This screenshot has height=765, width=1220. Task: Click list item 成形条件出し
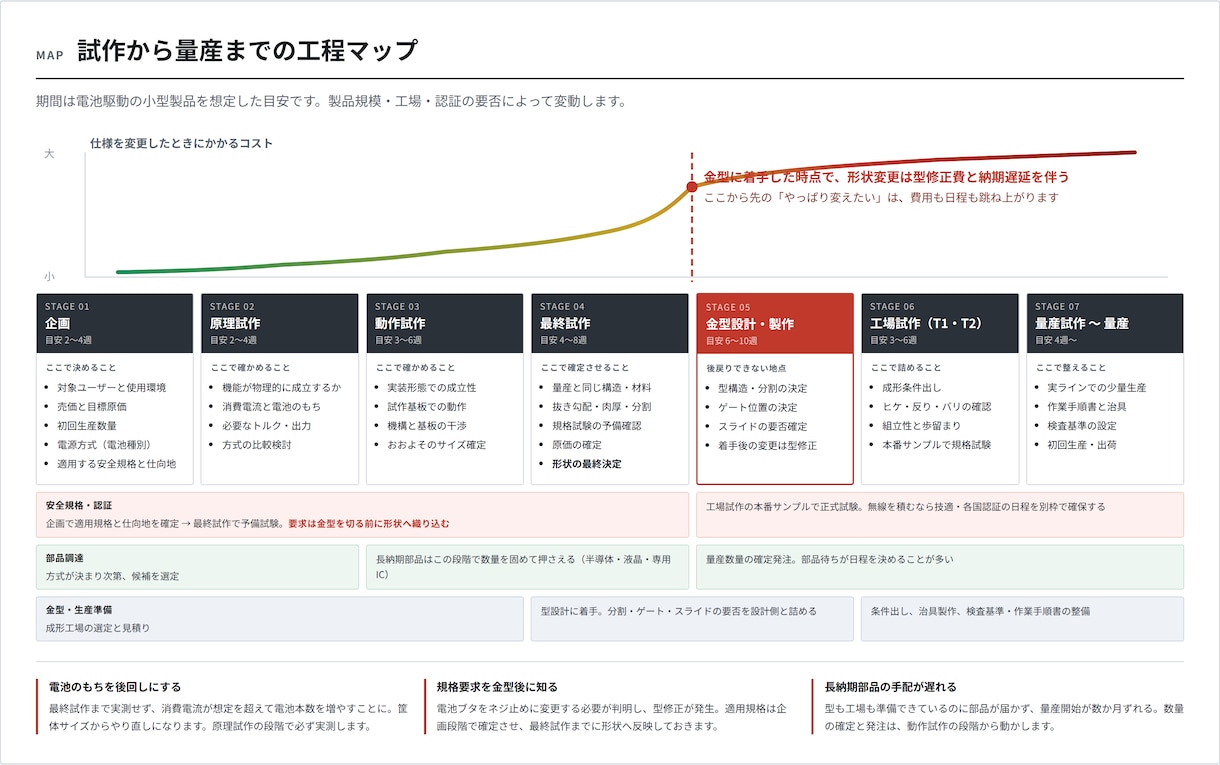coord(912,387)
